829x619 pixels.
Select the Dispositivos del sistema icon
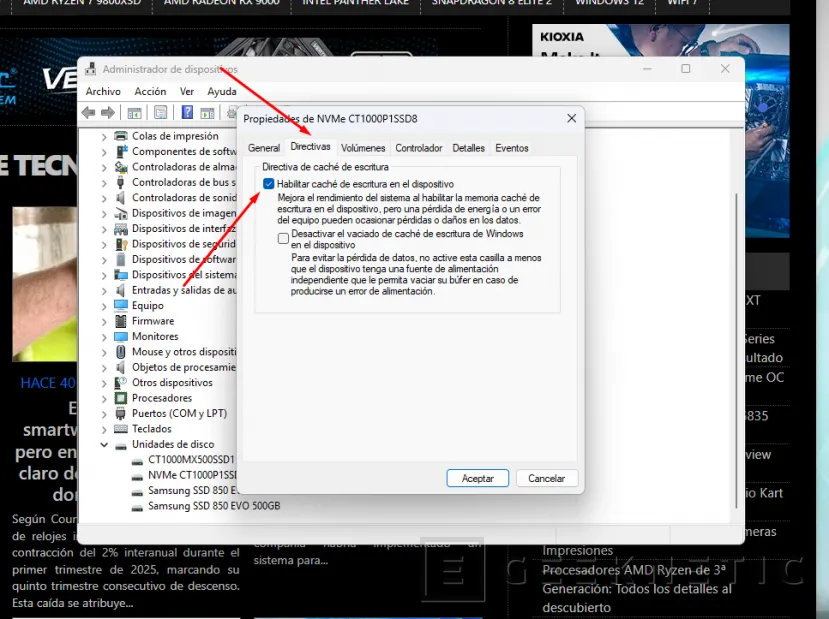tap(121, 274)
